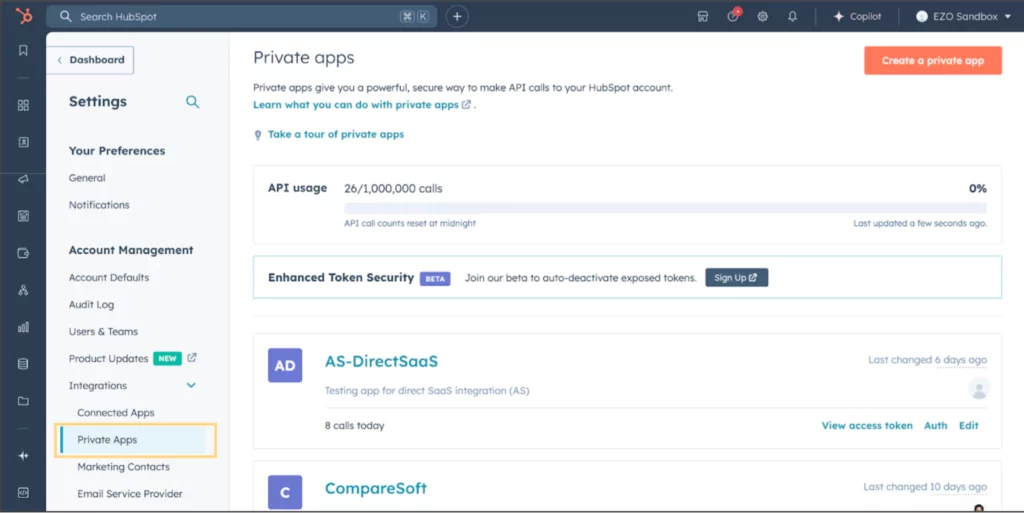Screen dimensions: 1024x513
Task: Click View access token link
Action: click(x=866, y=426)
